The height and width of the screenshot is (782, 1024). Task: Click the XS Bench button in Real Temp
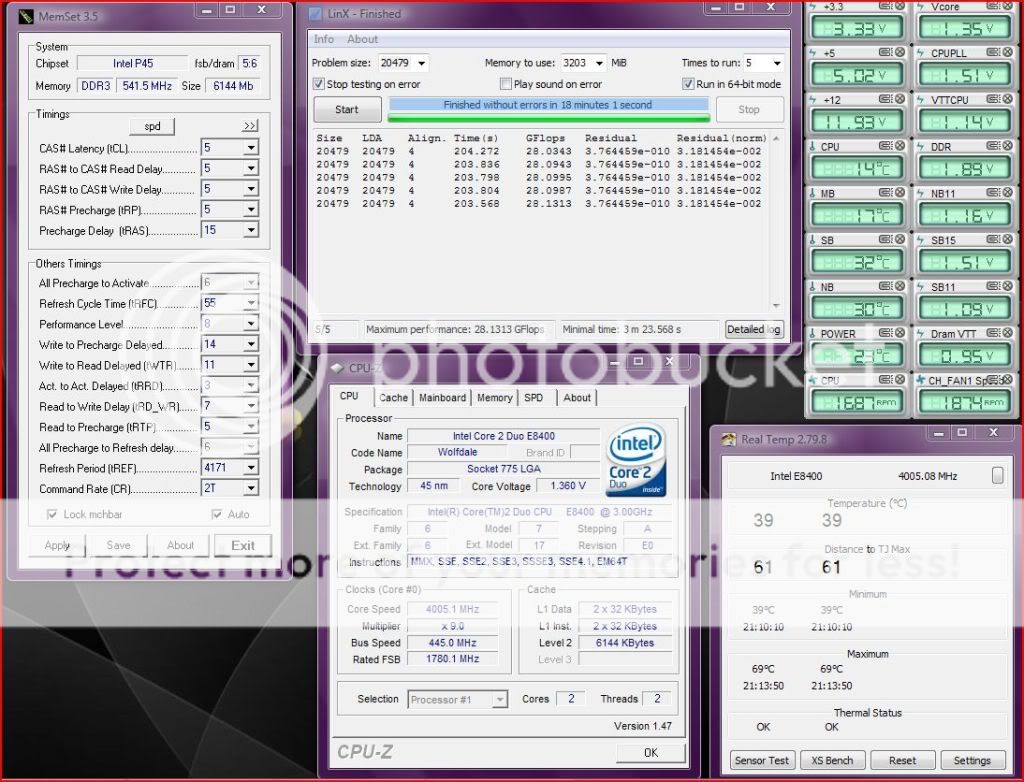click(832, 760)
